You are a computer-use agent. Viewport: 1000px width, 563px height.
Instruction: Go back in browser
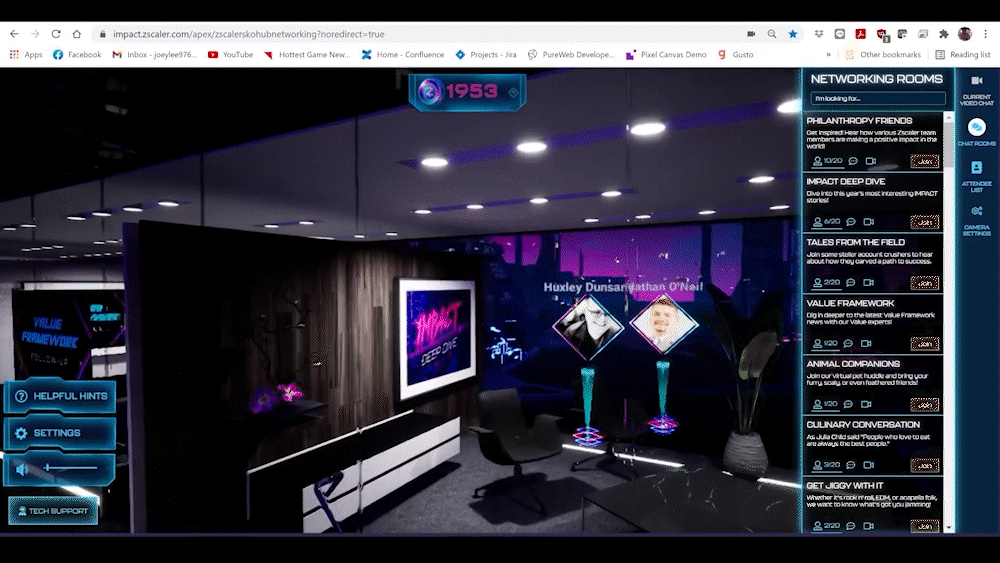coord(14,34)
